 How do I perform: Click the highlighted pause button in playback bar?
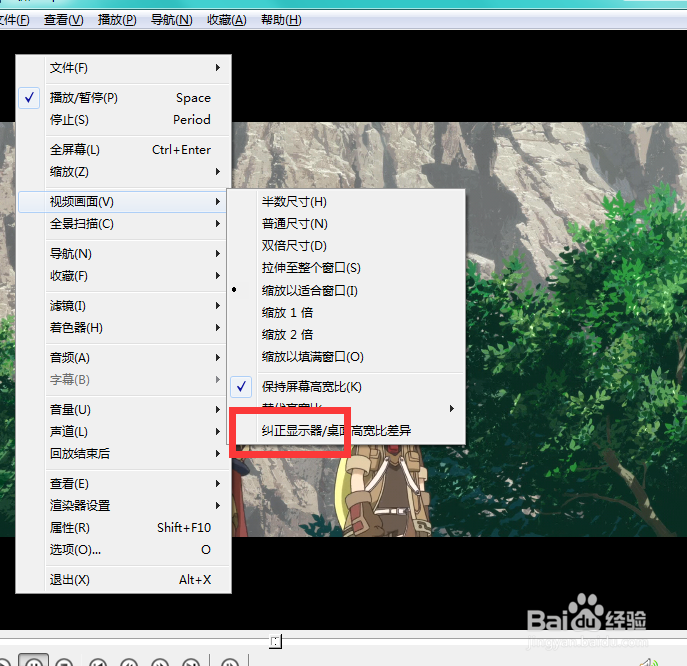(34, 661)
